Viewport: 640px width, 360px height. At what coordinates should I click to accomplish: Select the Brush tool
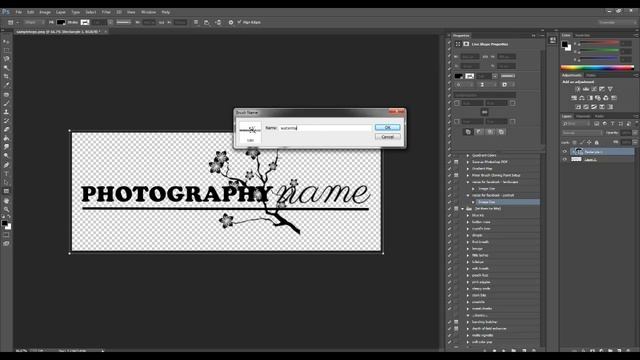pyautogui.click(x=6, y=103)
